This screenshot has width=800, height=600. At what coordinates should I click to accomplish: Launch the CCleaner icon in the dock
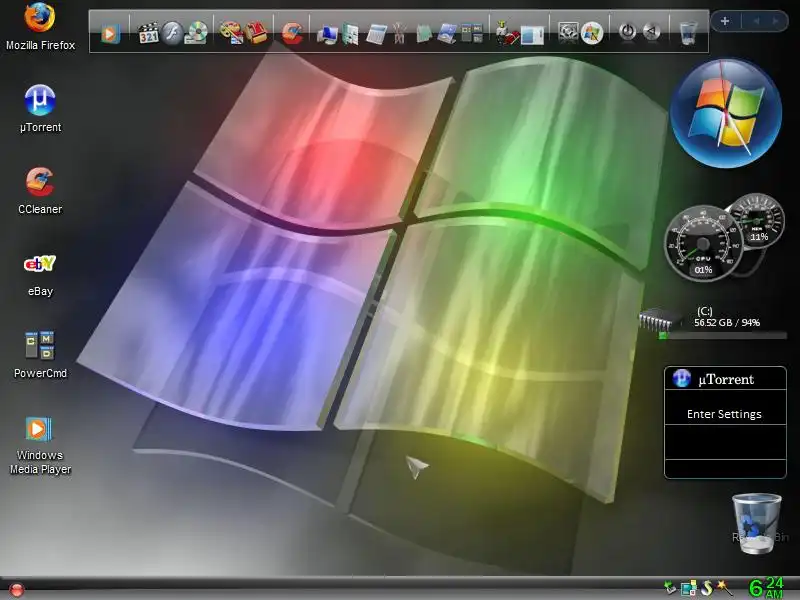[292, 33]
